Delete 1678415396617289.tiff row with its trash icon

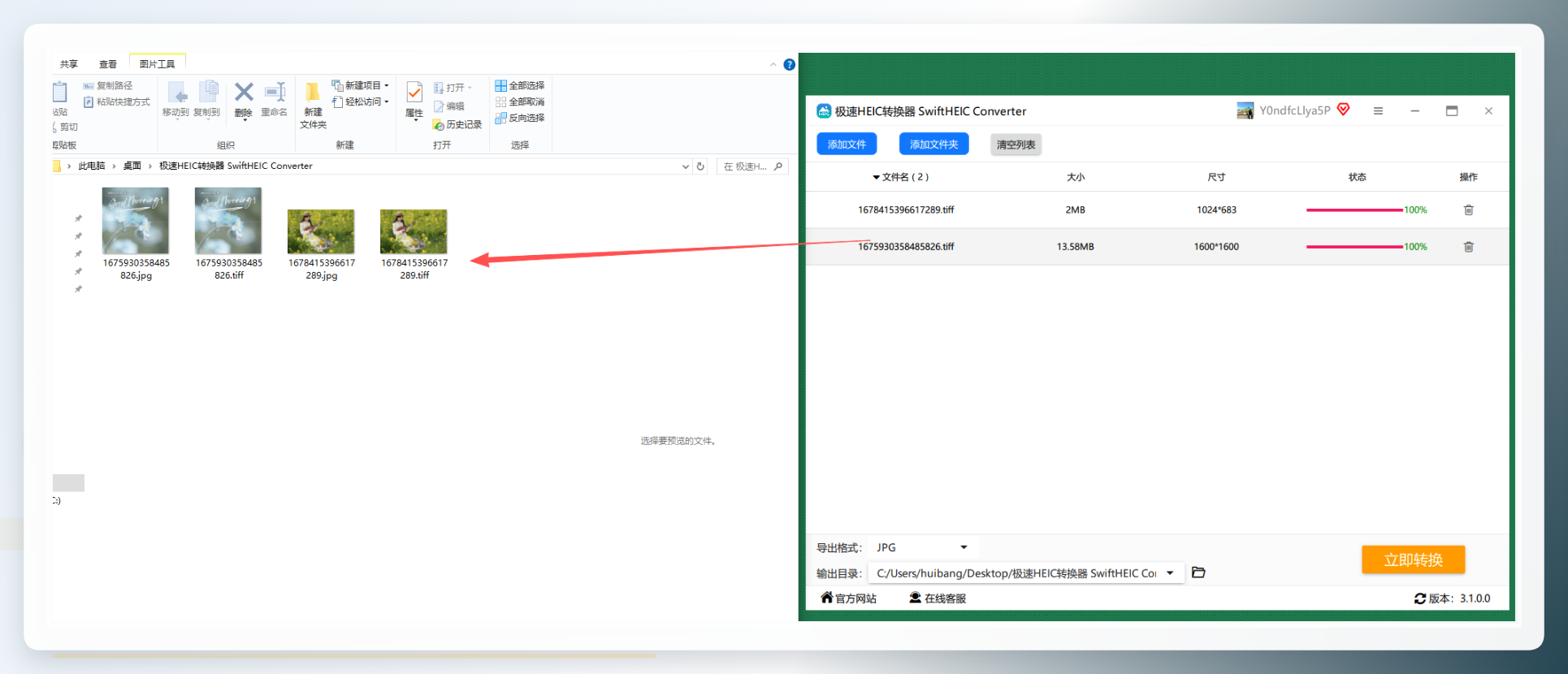(1468, 210)
